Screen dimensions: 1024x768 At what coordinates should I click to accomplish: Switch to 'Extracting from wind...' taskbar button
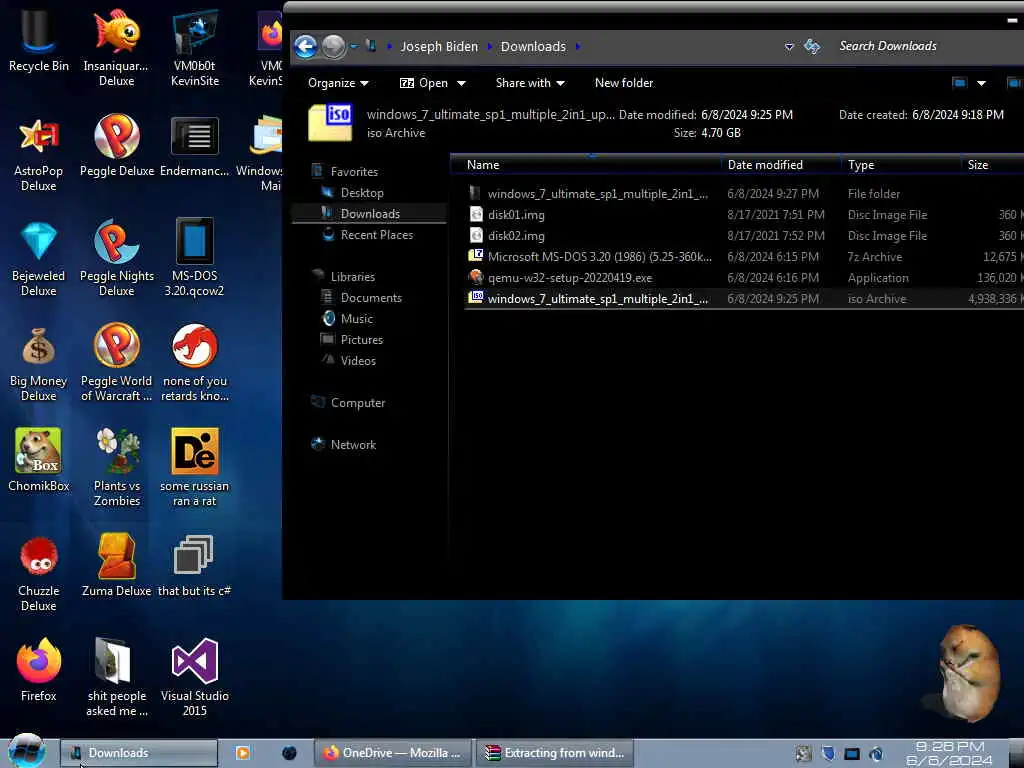coord(555,753)
